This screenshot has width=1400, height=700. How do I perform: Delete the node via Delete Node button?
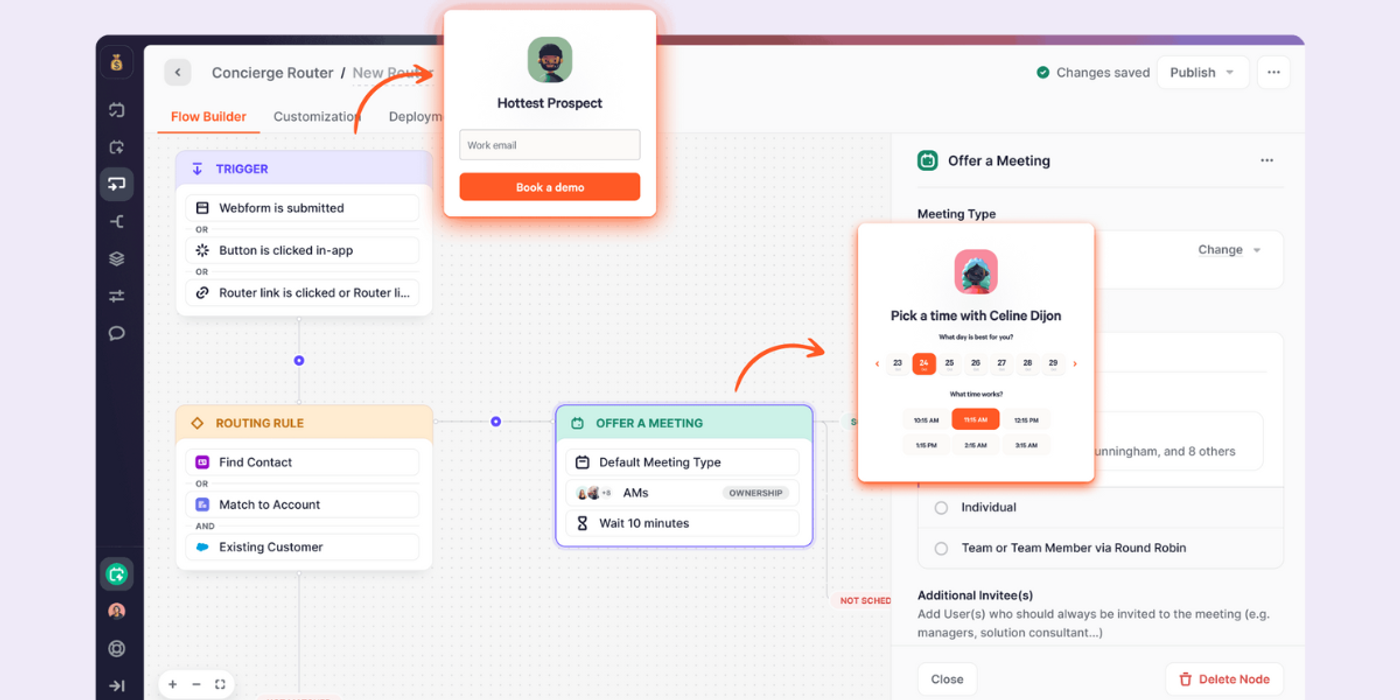click(x=1224, y=678)
